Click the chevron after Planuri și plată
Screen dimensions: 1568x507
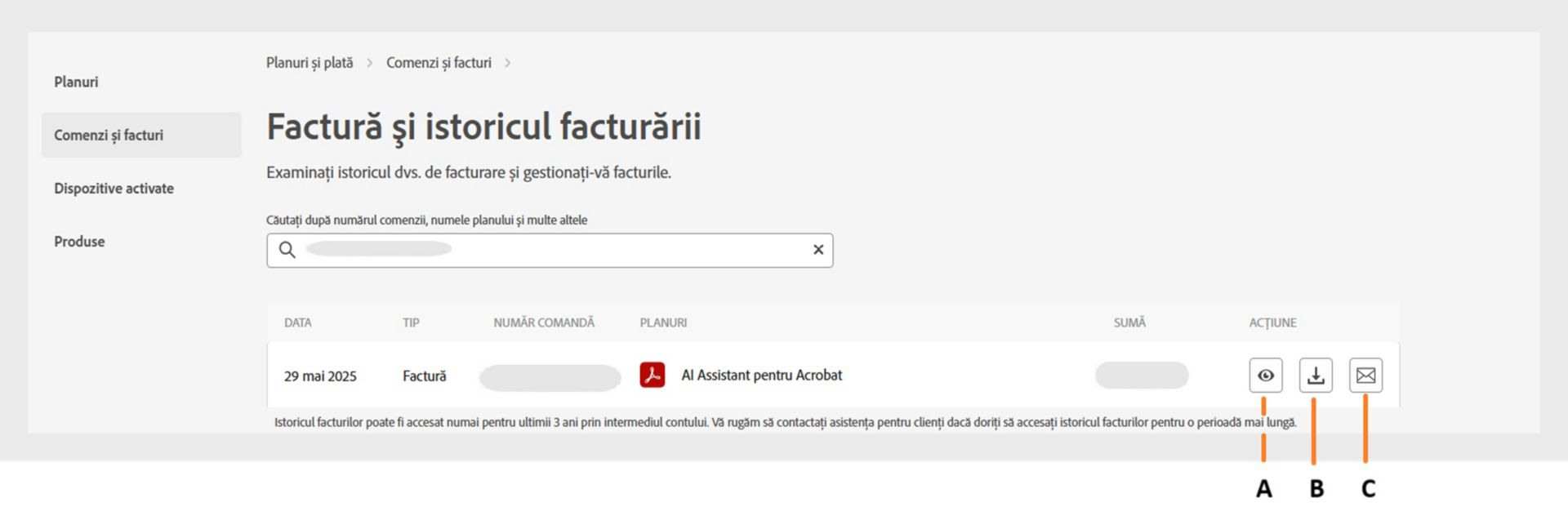click(x=369, y=63)
